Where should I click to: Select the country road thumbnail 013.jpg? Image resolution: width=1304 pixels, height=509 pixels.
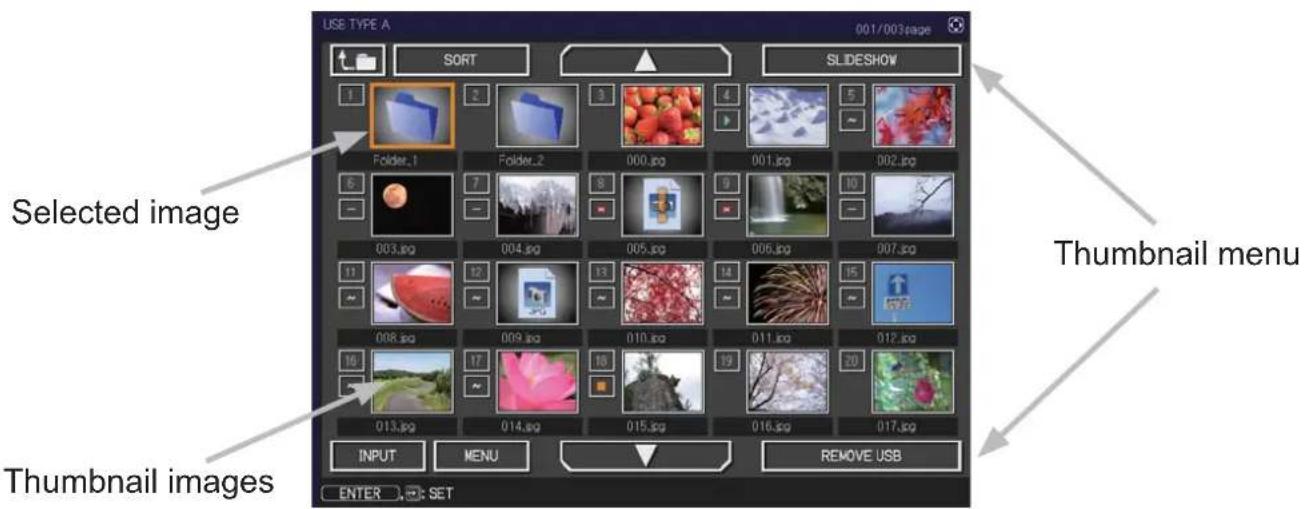pyautogui.click(x=412, y=381)
